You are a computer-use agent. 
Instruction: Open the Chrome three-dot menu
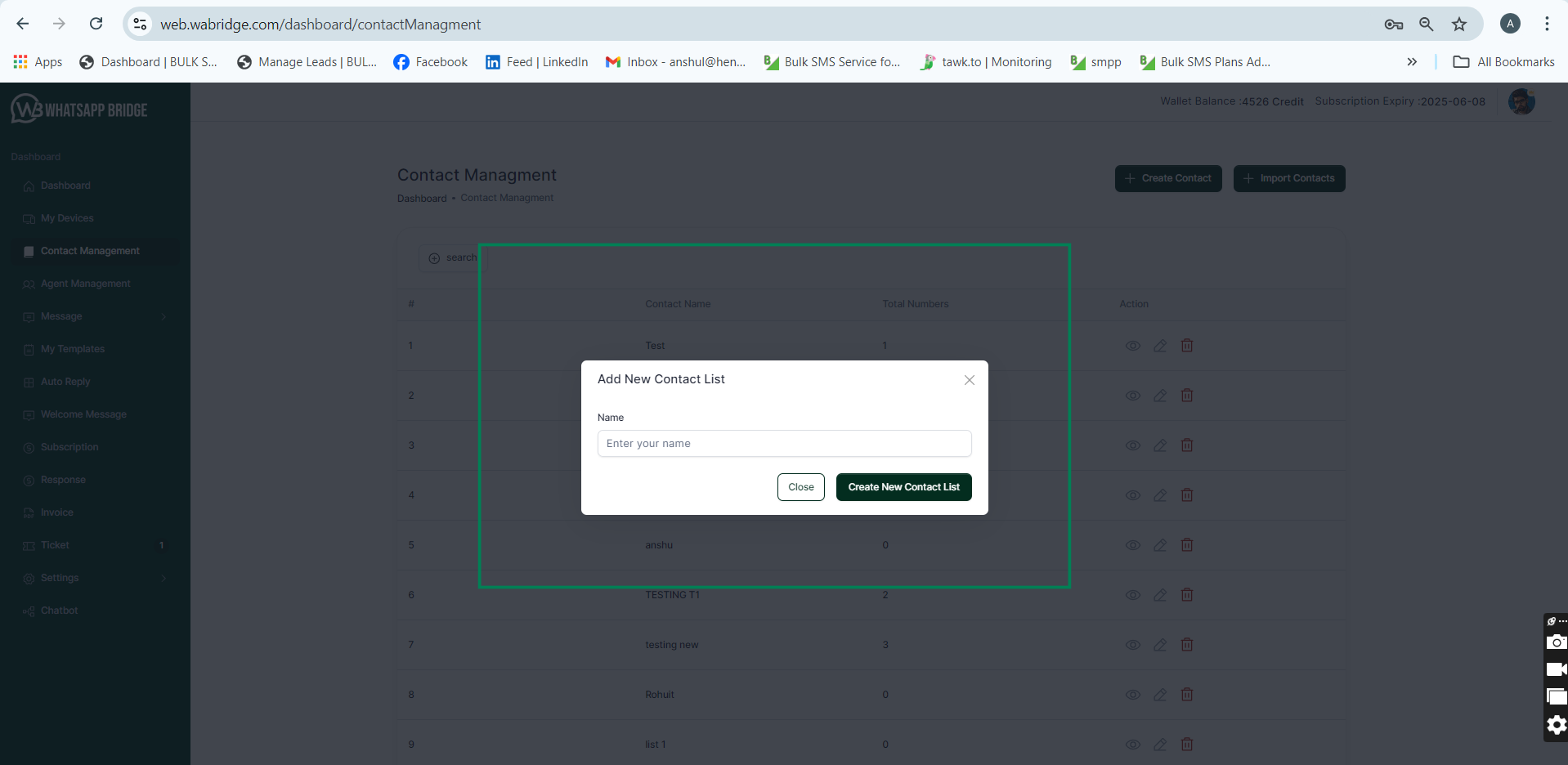tap(1547, 24)
